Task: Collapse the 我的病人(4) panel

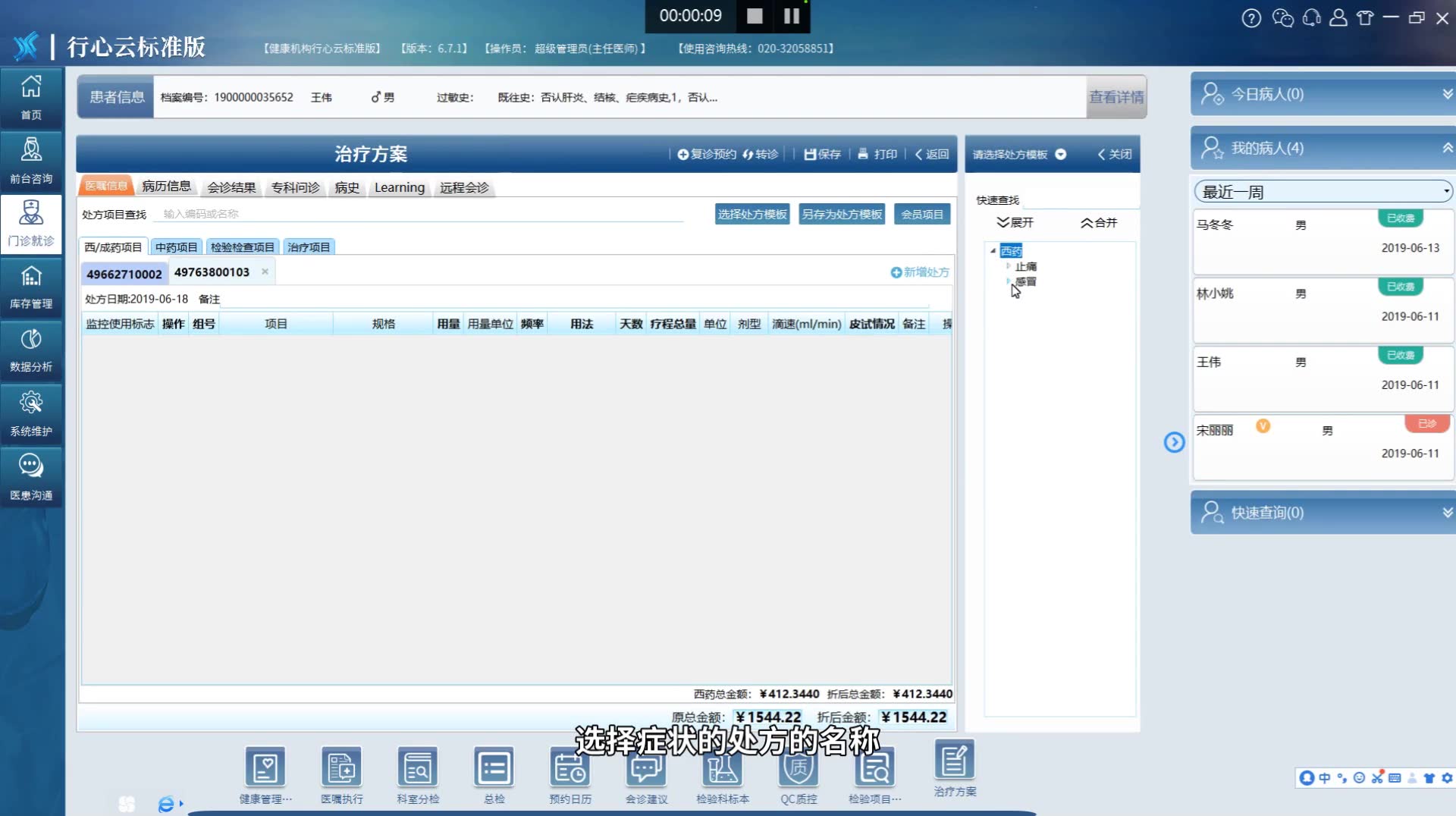Action: [x=1323, y=148]
